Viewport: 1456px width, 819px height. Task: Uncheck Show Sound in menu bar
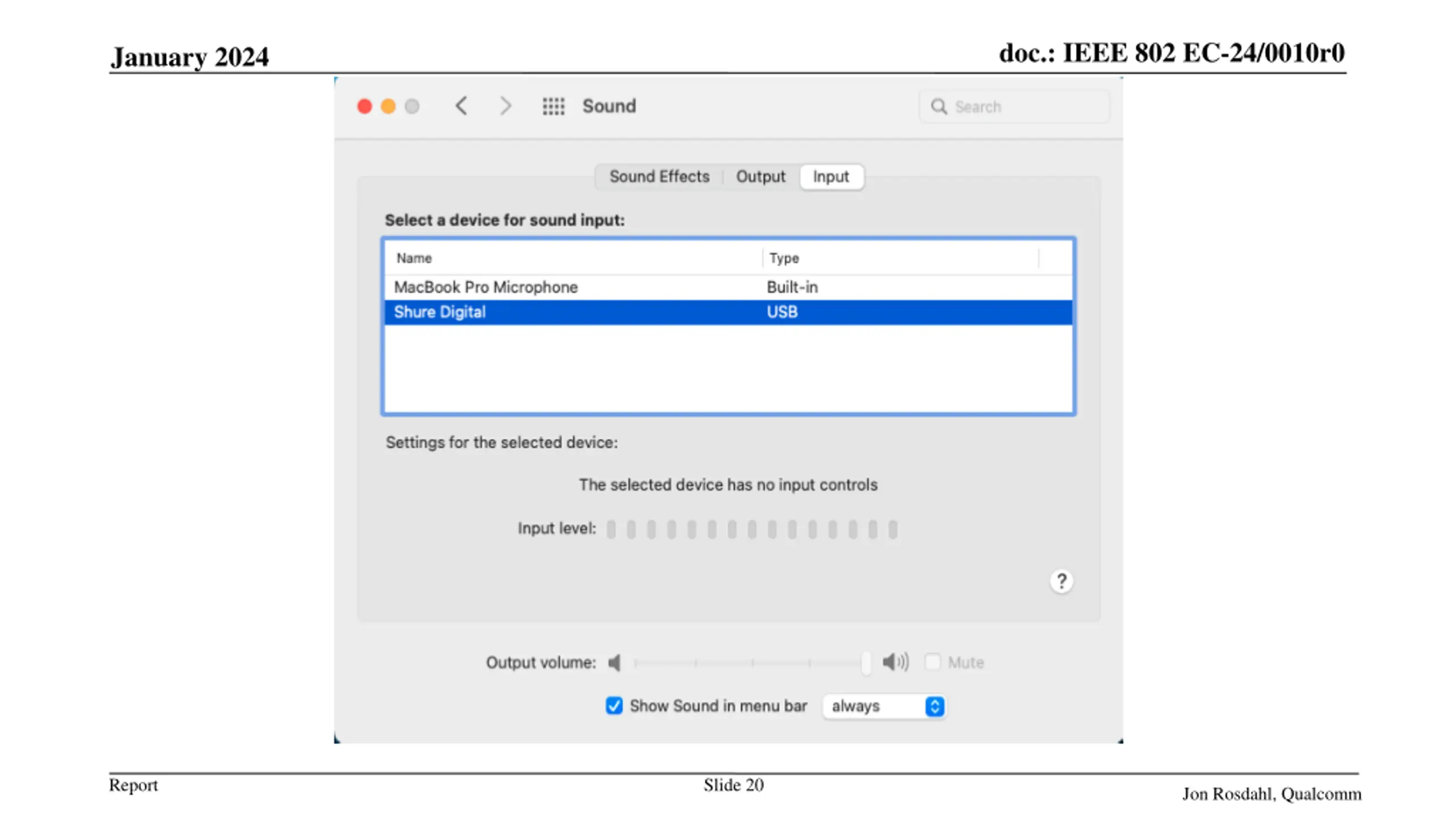tap(614, 706)
